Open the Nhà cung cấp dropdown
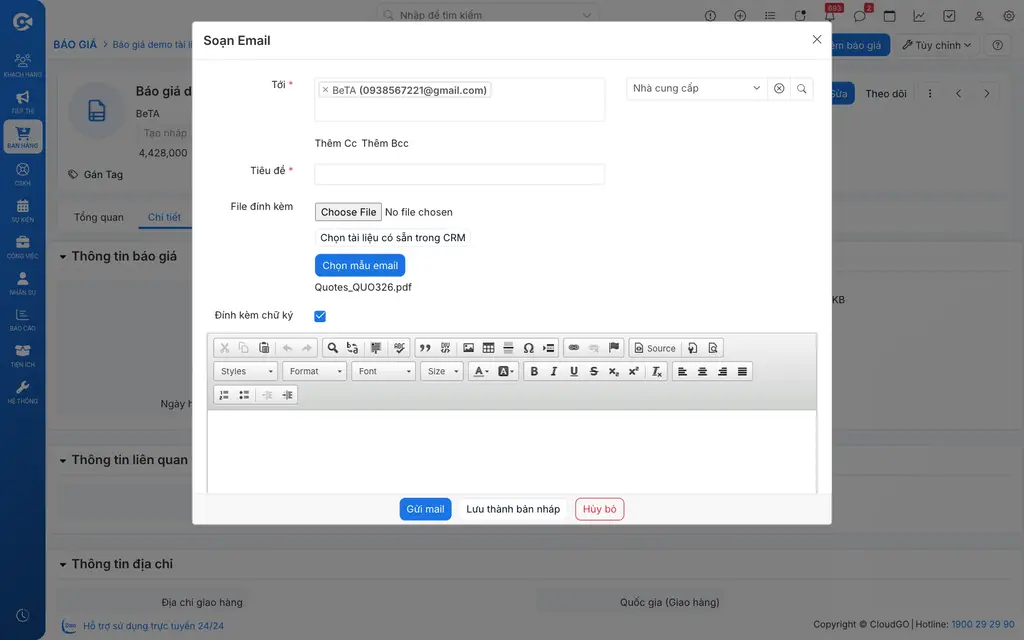1024x640 pixels. coord(696,89)
